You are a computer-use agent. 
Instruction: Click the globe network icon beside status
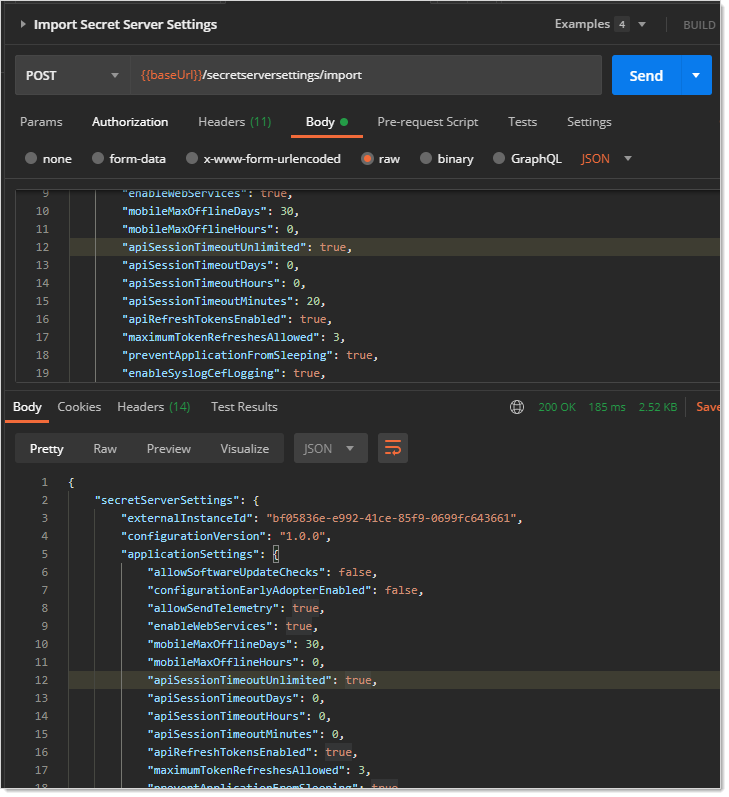pos(517,407)
